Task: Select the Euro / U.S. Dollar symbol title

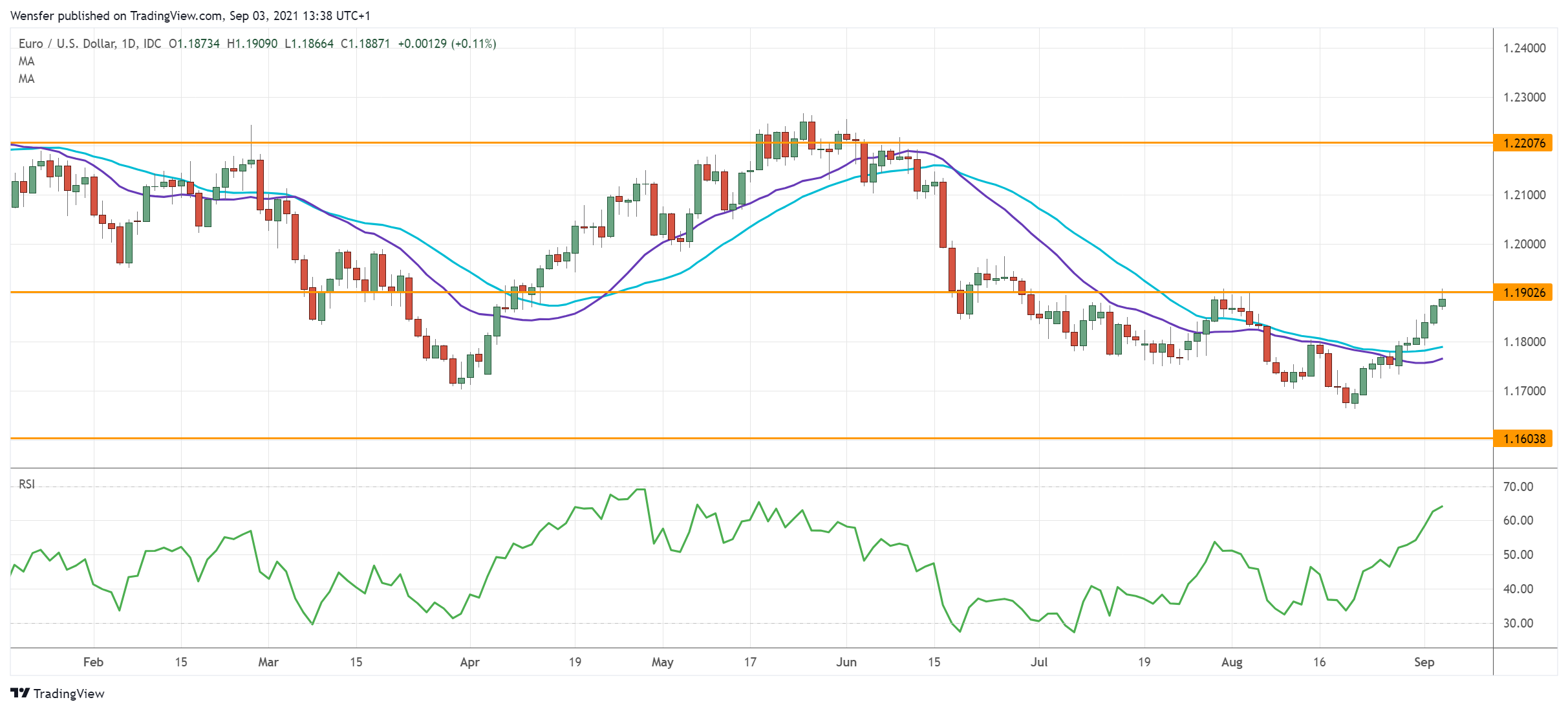Action: [67, 44]
